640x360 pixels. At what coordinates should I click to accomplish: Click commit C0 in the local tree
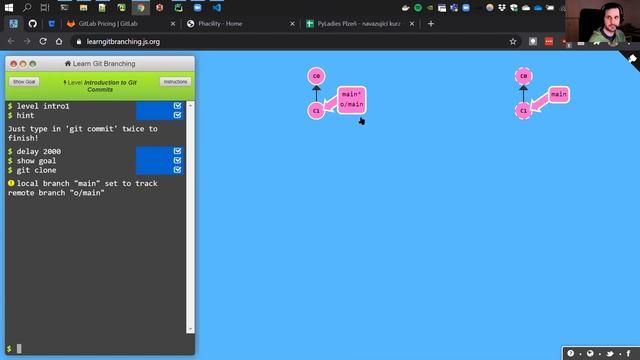316,76
